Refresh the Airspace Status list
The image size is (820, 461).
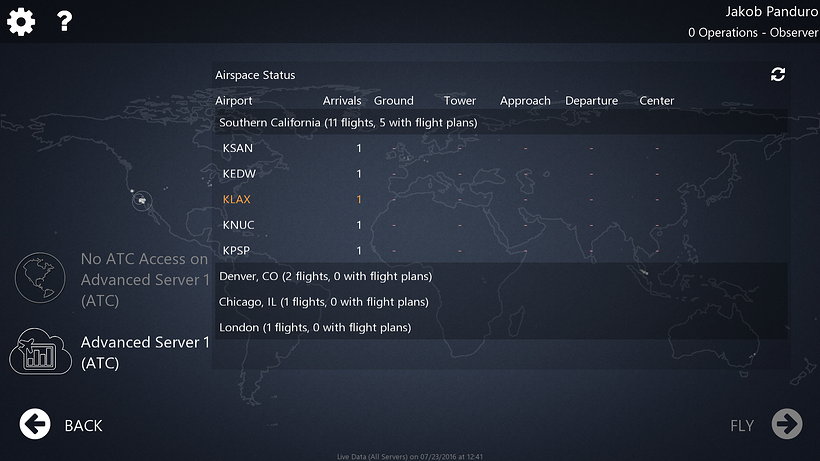pyautogui.click(x=778, y=74)
